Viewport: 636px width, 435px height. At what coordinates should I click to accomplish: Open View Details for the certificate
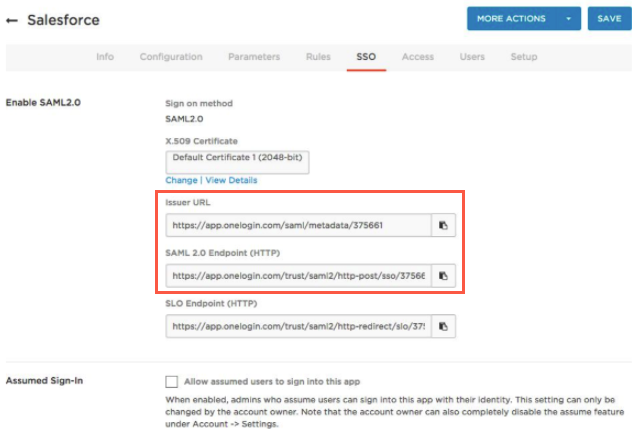(x=231, y=180)
